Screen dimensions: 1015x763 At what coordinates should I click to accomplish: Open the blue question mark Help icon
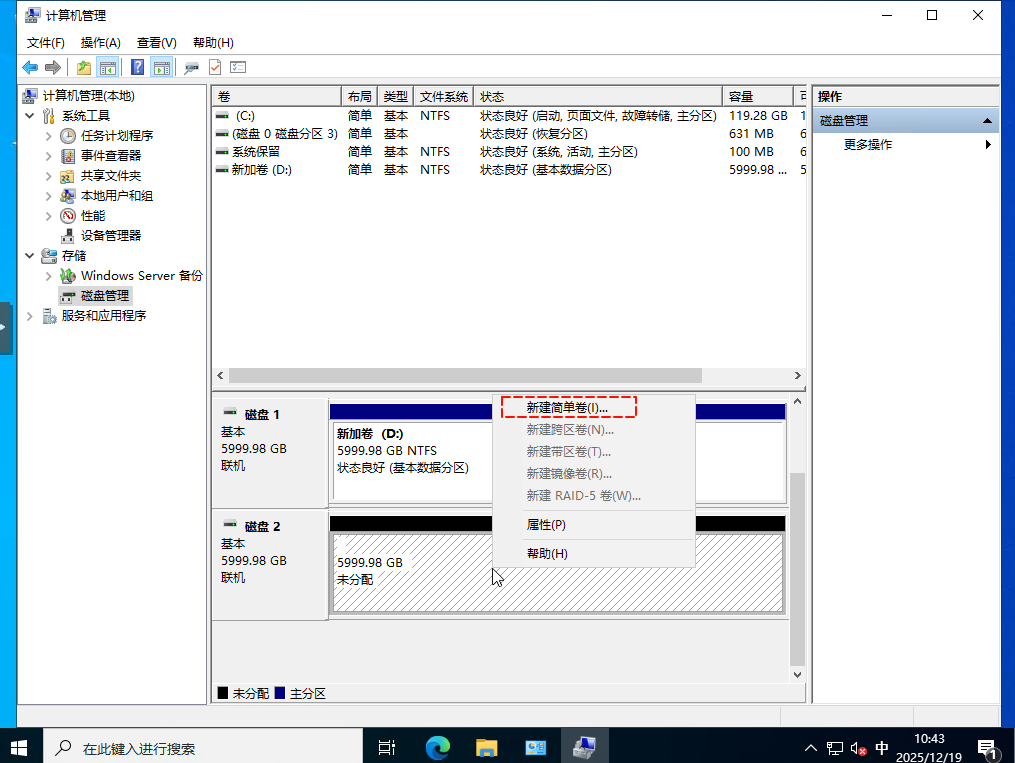click(x=137, y=67)
